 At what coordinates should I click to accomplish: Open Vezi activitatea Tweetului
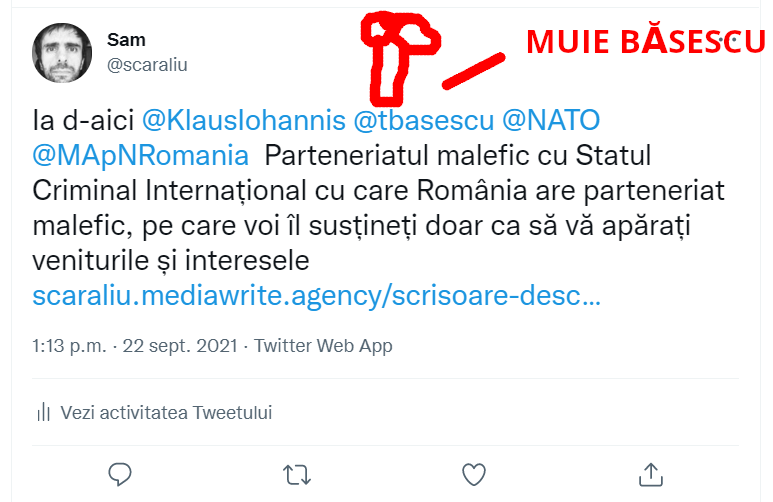(x=166, y=413)
